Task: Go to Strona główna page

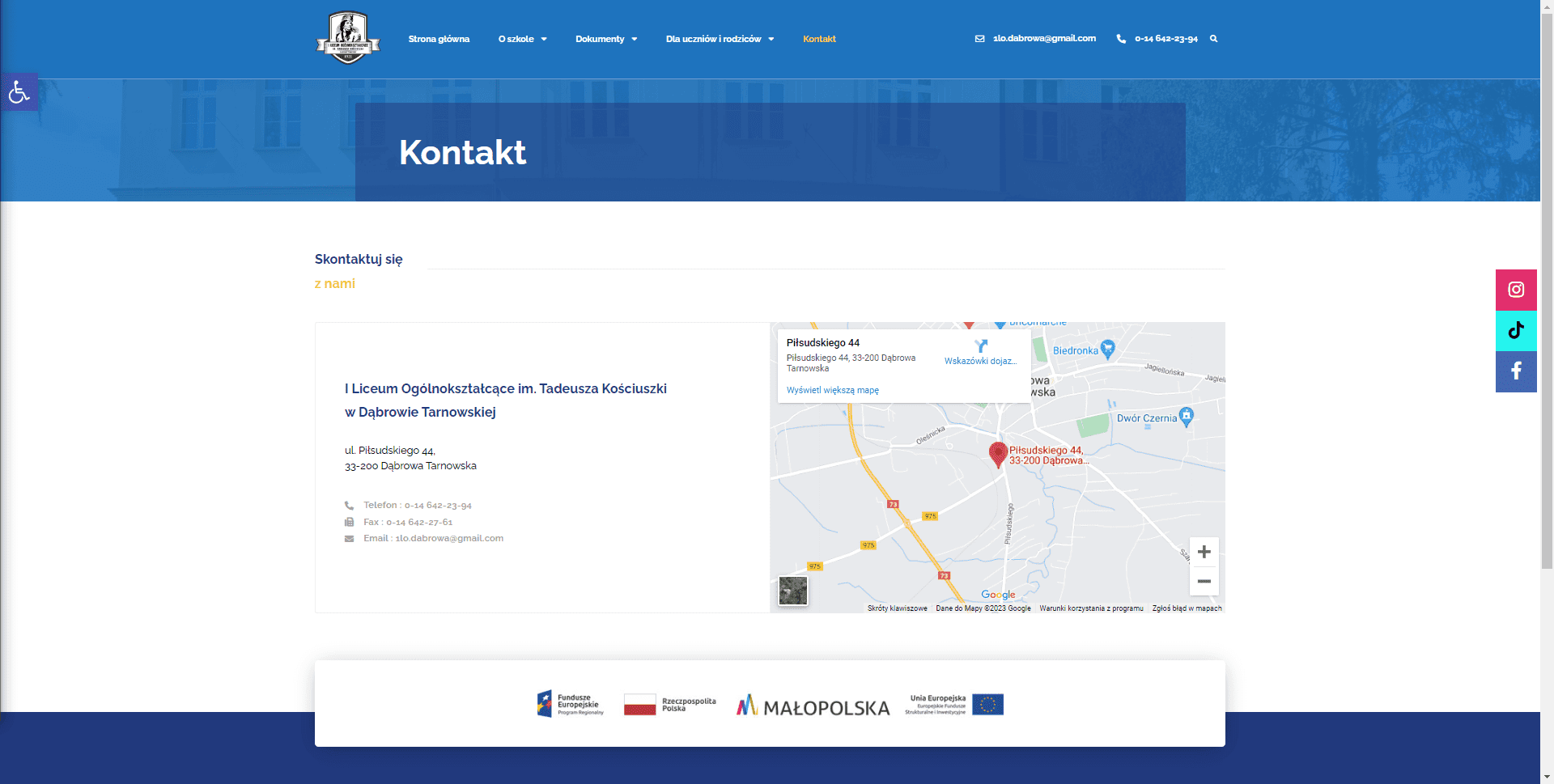Action: (439, 39)
